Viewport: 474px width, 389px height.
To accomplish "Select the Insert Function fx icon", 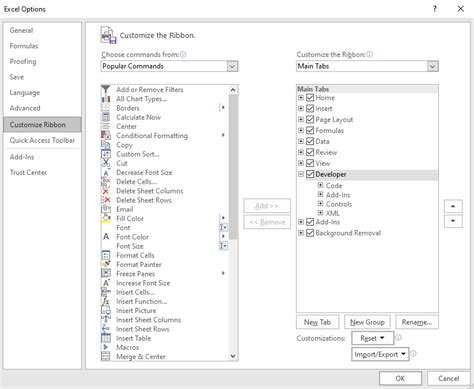I will 106,301.
